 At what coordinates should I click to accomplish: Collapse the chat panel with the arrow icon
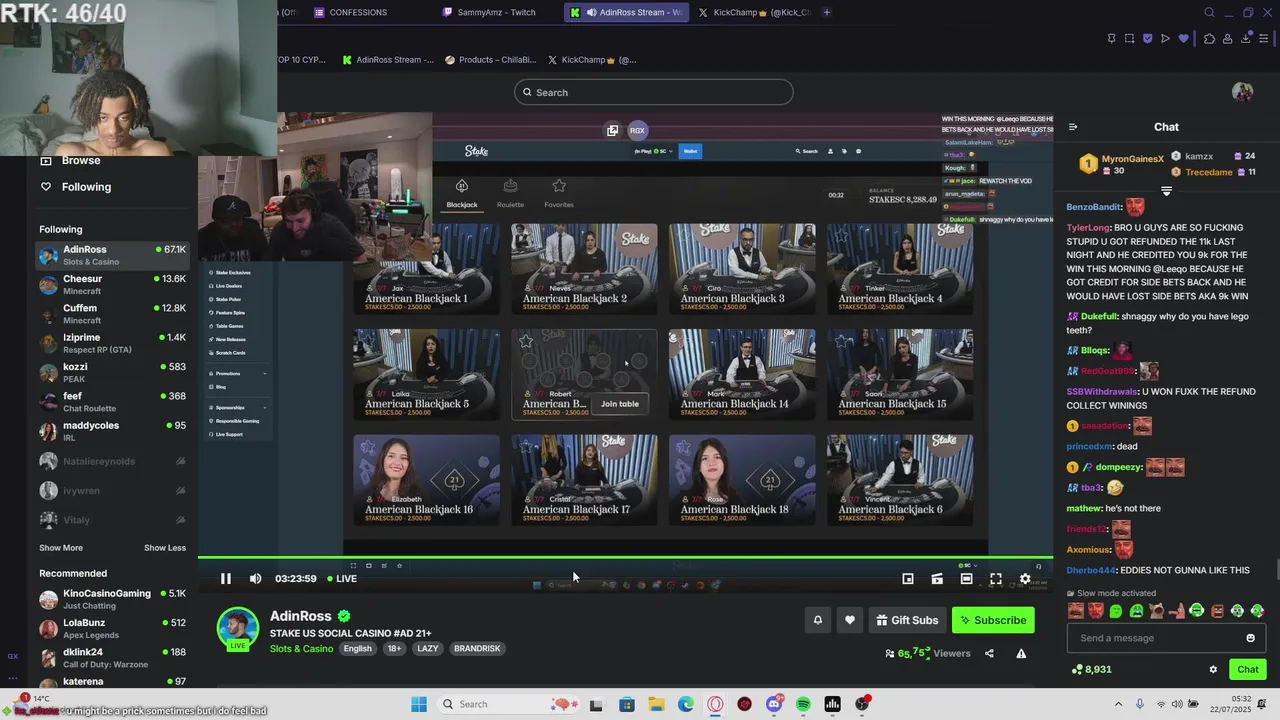point(1073,127)
